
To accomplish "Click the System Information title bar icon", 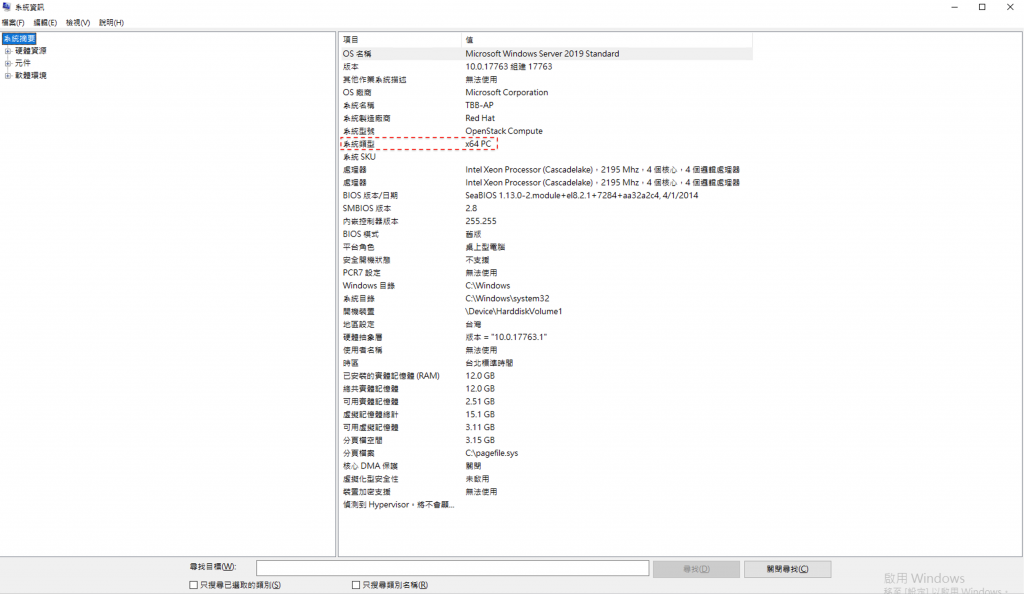I will (7, 7).
